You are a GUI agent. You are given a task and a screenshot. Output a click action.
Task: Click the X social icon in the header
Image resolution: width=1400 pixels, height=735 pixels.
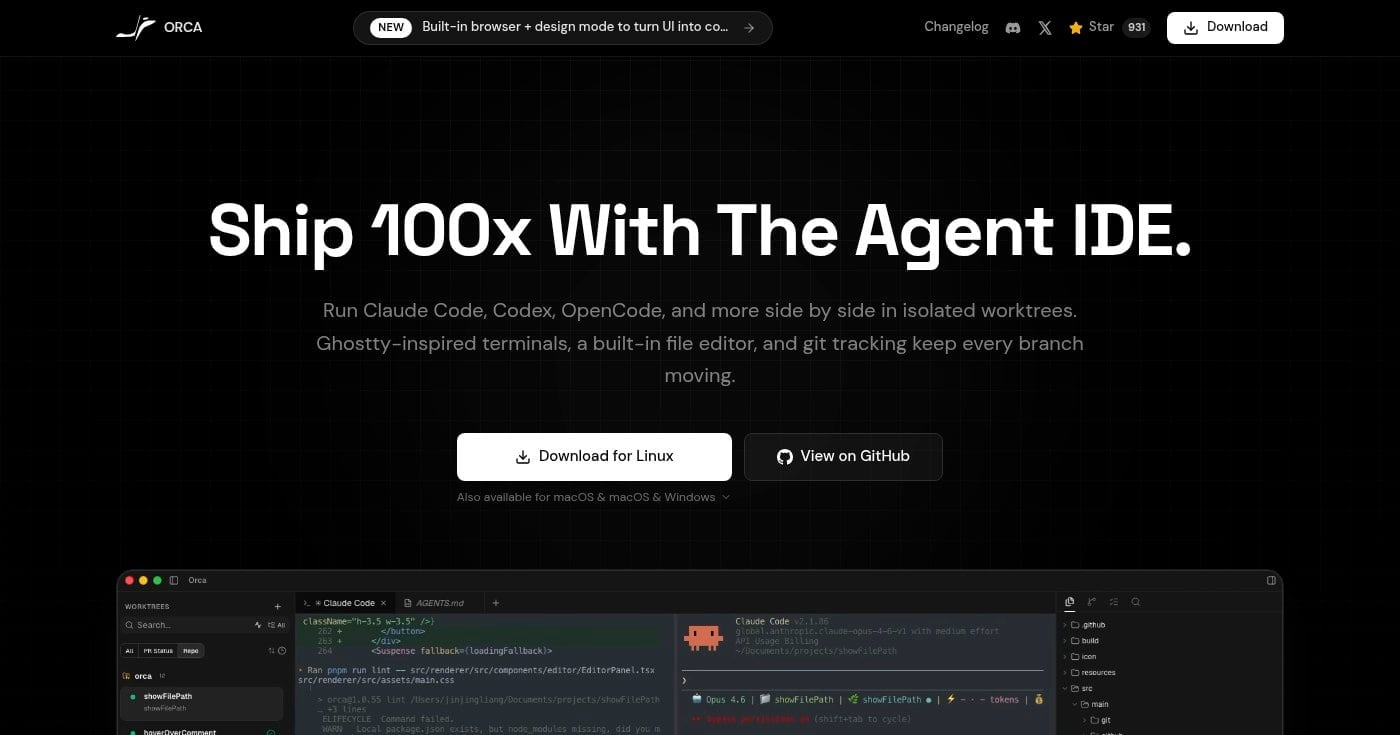pyautogui.click(x=1045, y=27)
